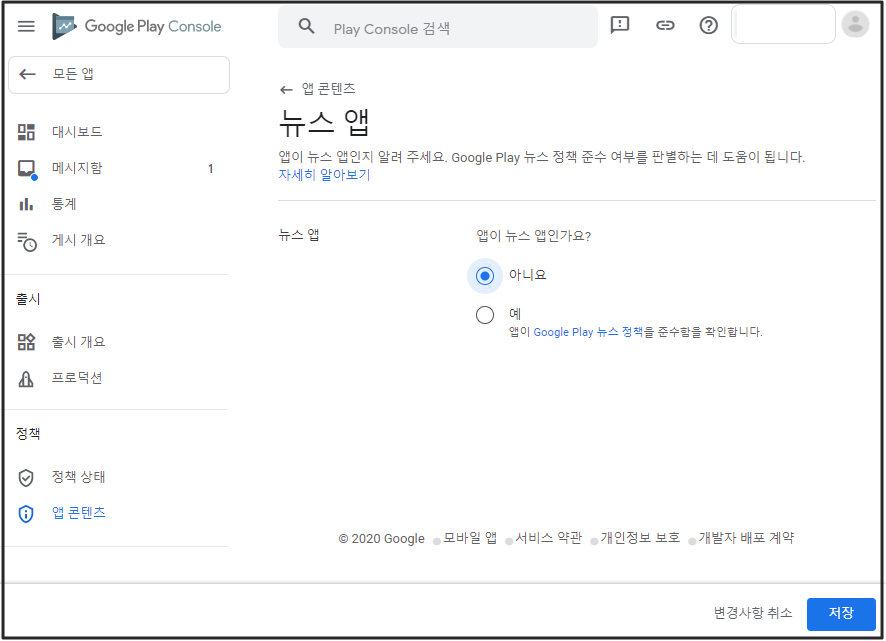
Task: Open 메시지함 in the sidebar
Action: 76,168
